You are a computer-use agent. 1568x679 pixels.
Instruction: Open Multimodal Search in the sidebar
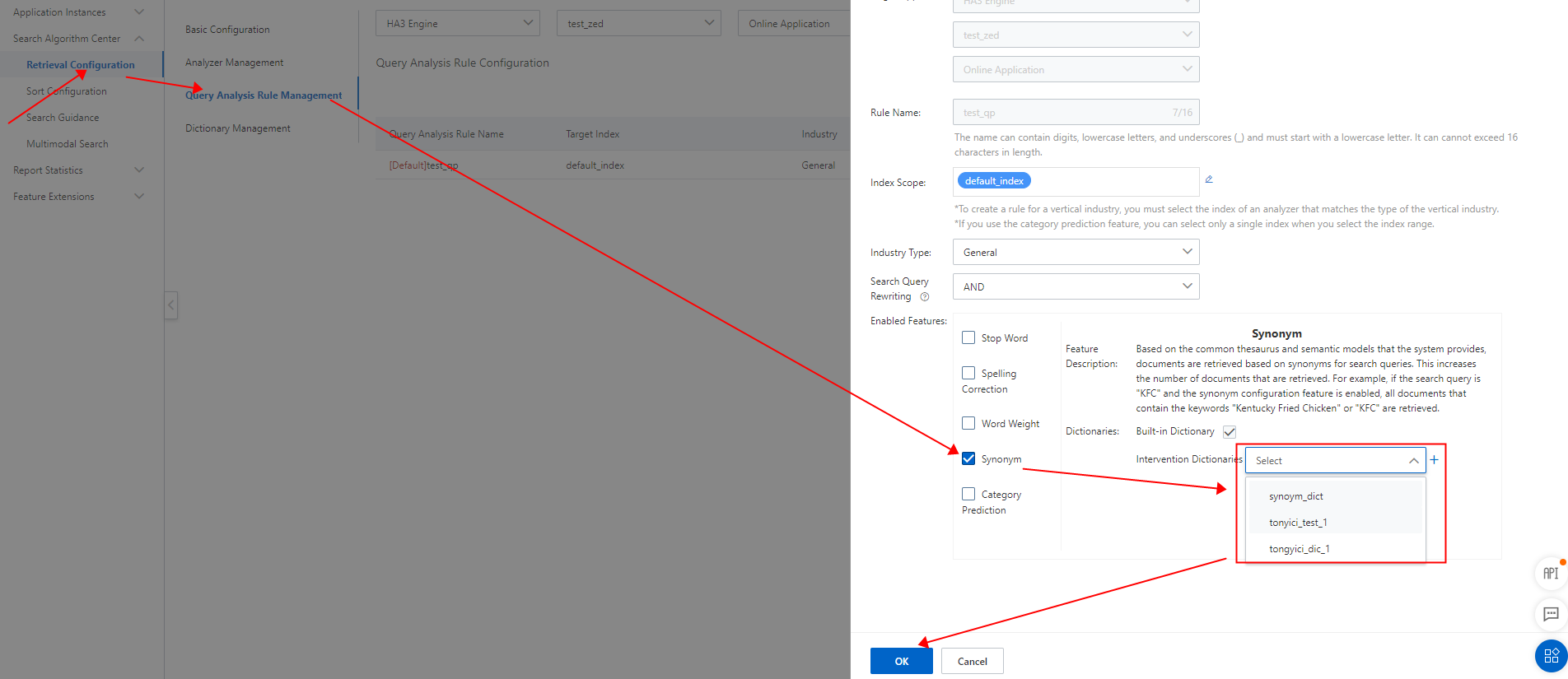click(68, 144)
